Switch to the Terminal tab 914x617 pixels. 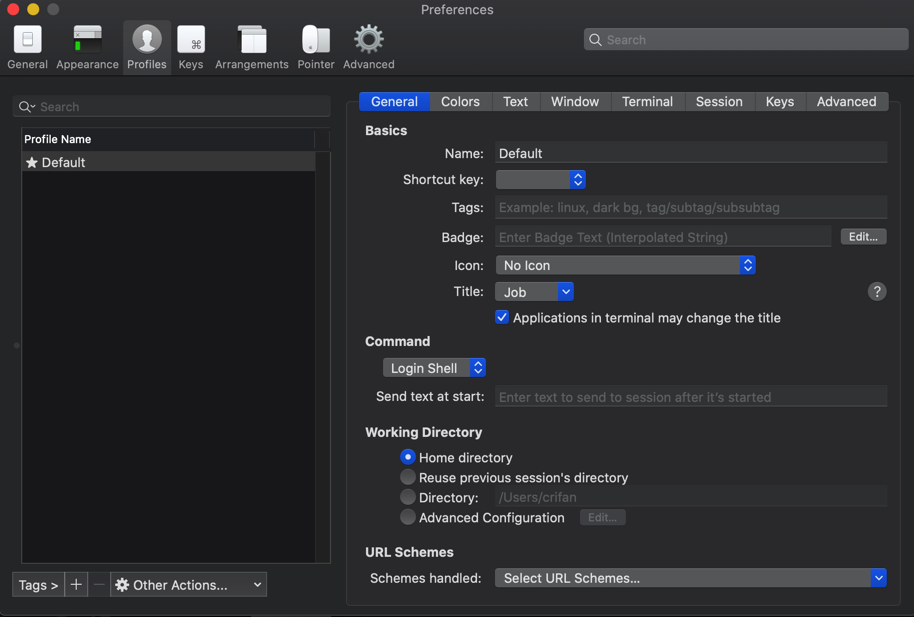pyautogui.click(x=647, y=102)
